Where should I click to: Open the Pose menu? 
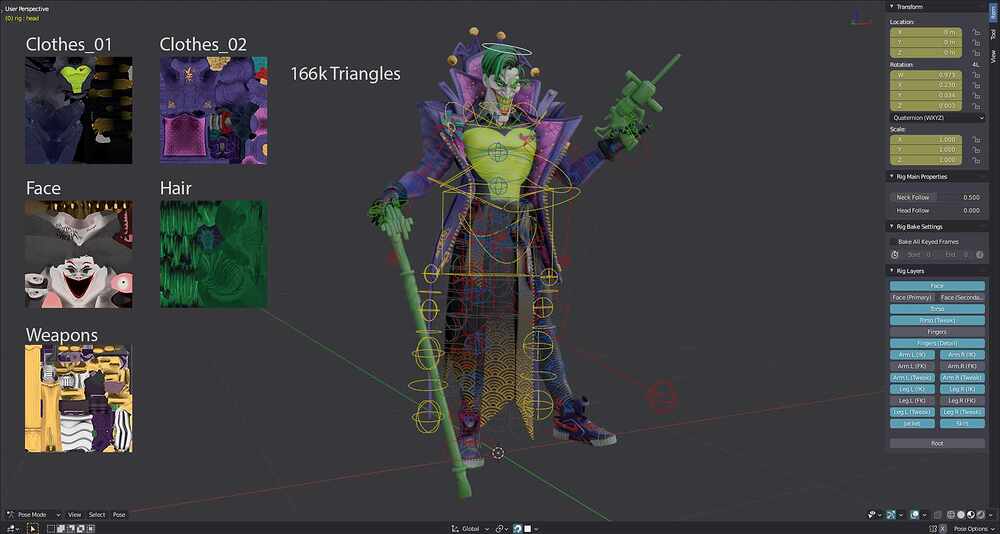pos(119,515)
